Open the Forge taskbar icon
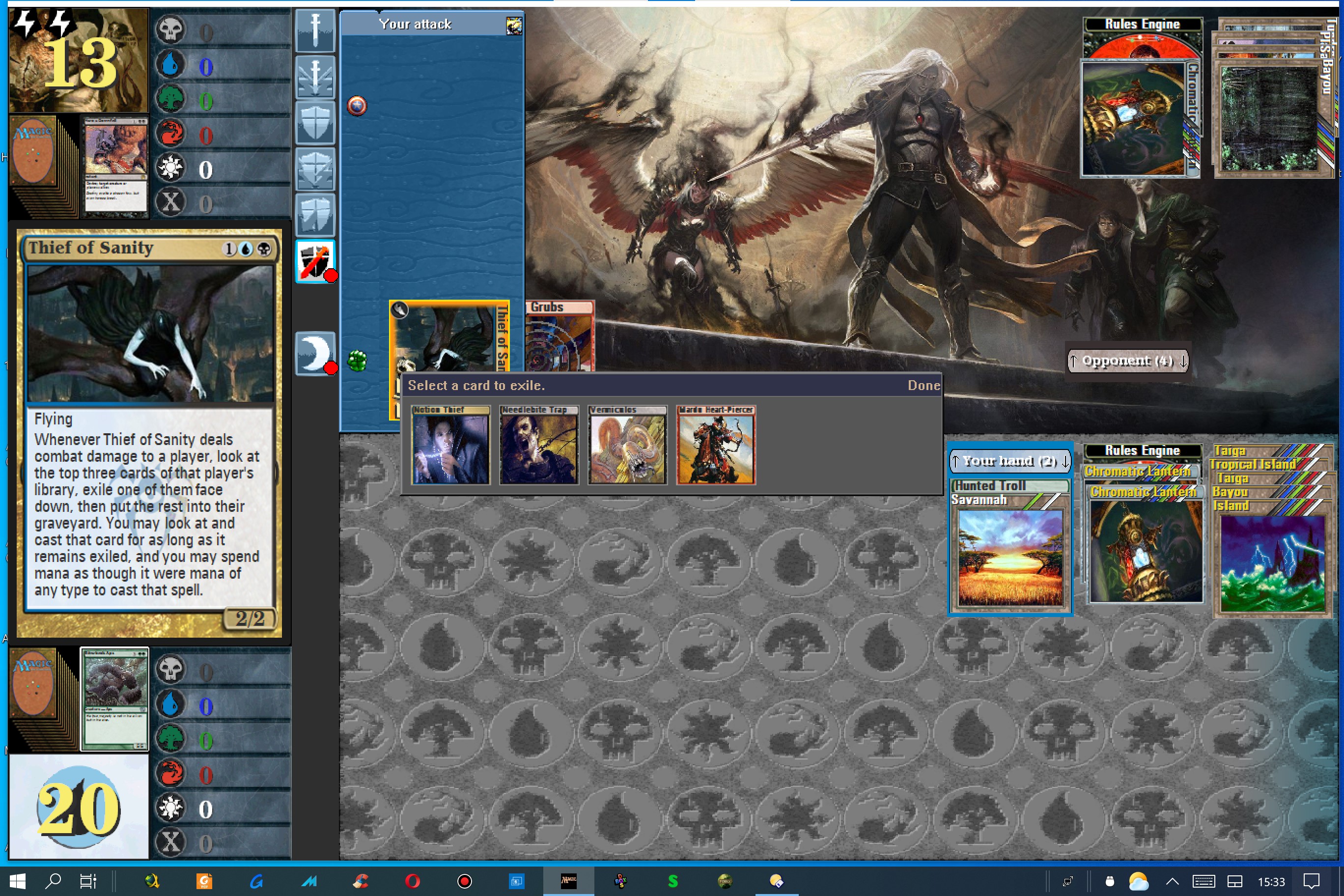The image size is (1344, 896). click(725, 881)
